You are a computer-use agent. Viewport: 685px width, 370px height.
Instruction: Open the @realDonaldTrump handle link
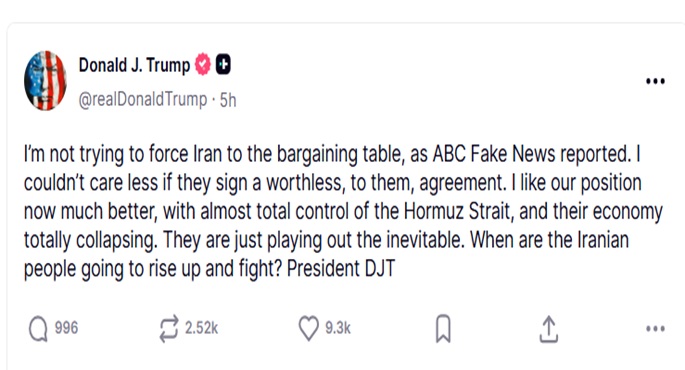[x=142, y=100]
